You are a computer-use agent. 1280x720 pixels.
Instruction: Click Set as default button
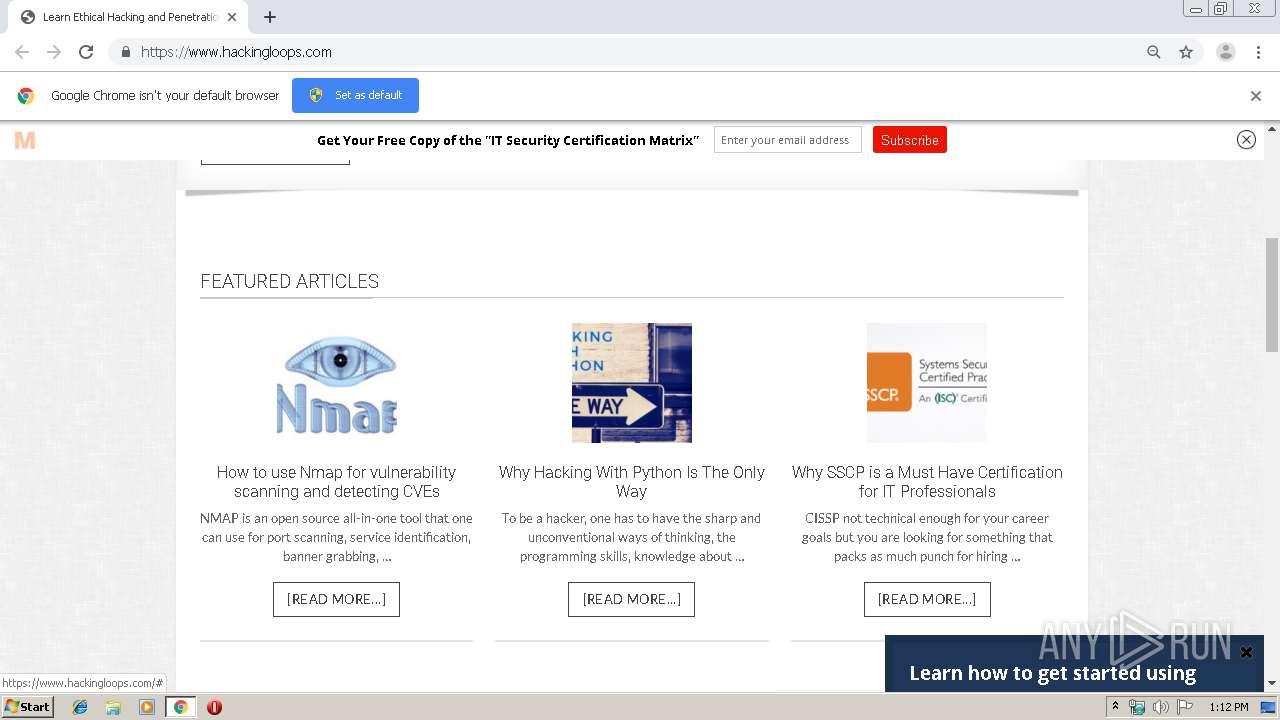pyautogui.click(x=355, y=95)
